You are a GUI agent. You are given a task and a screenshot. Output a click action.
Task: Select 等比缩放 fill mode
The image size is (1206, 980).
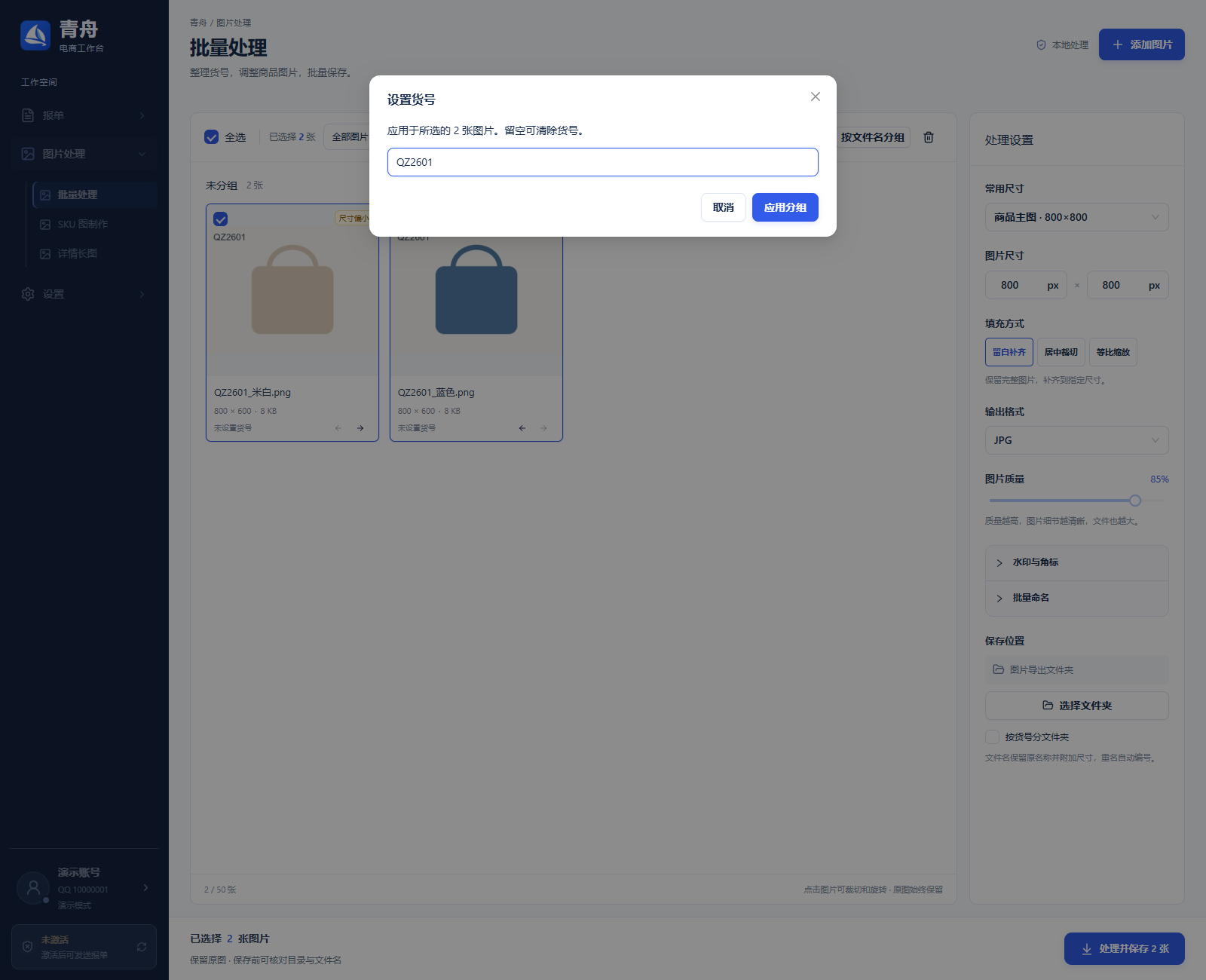click(1113, 352)
